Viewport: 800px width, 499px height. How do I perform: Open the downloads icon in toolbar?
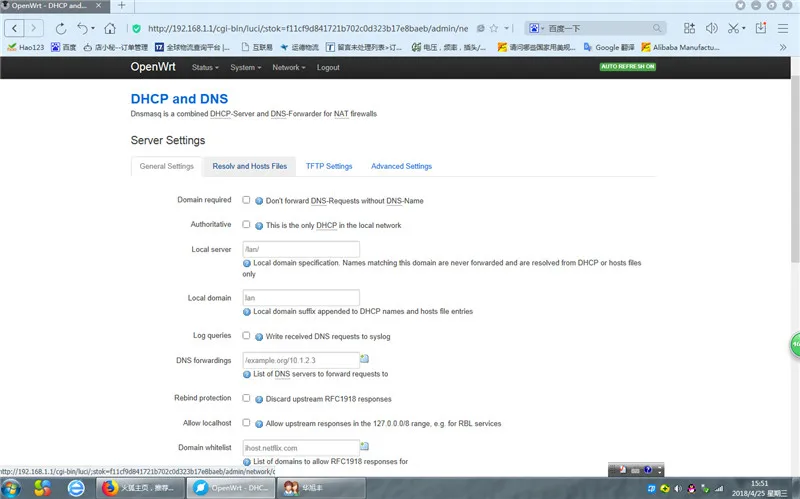761,28
